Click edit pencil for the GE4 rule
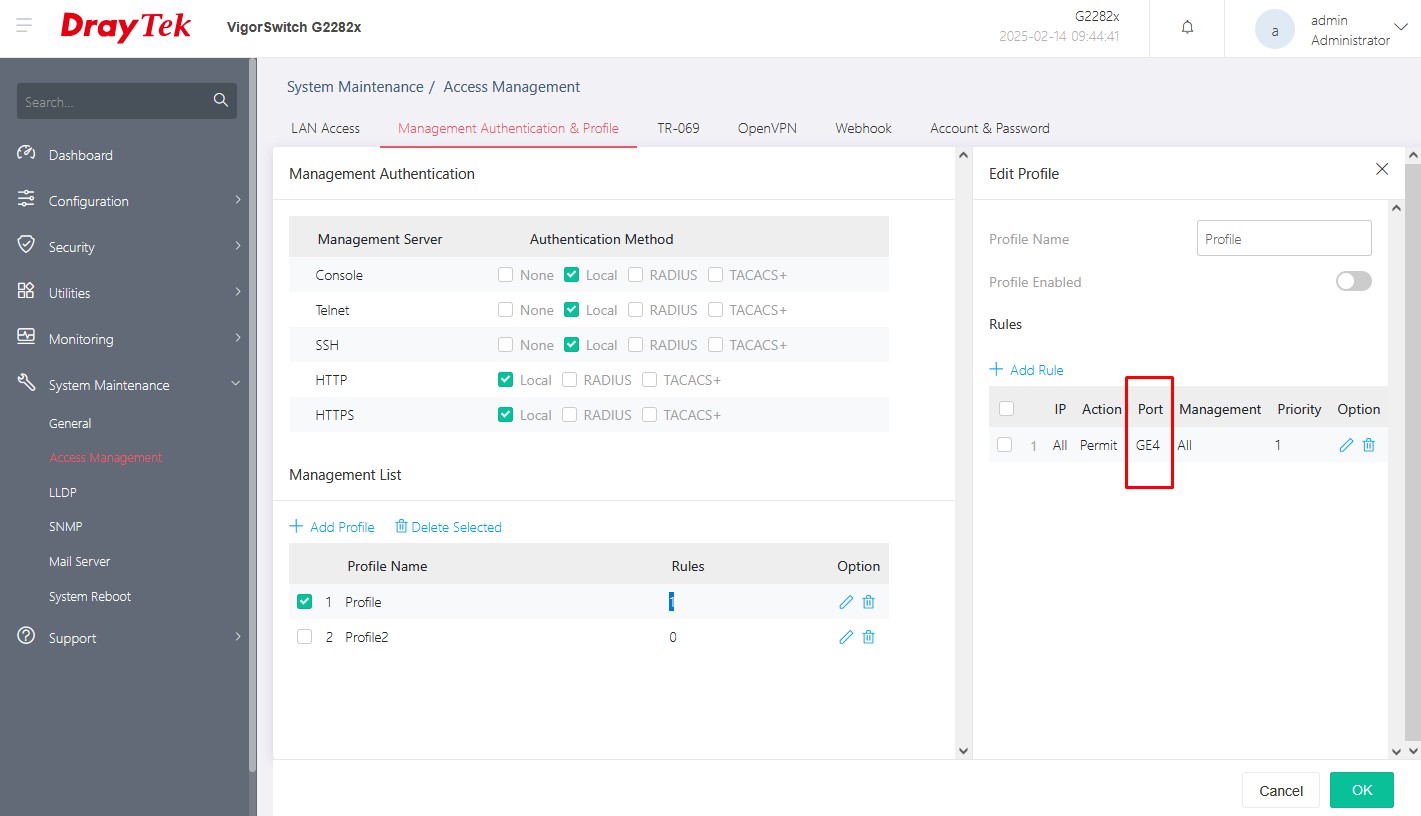The width and height of the screenshot is (1421, 816). click(x=1346, y=445)
